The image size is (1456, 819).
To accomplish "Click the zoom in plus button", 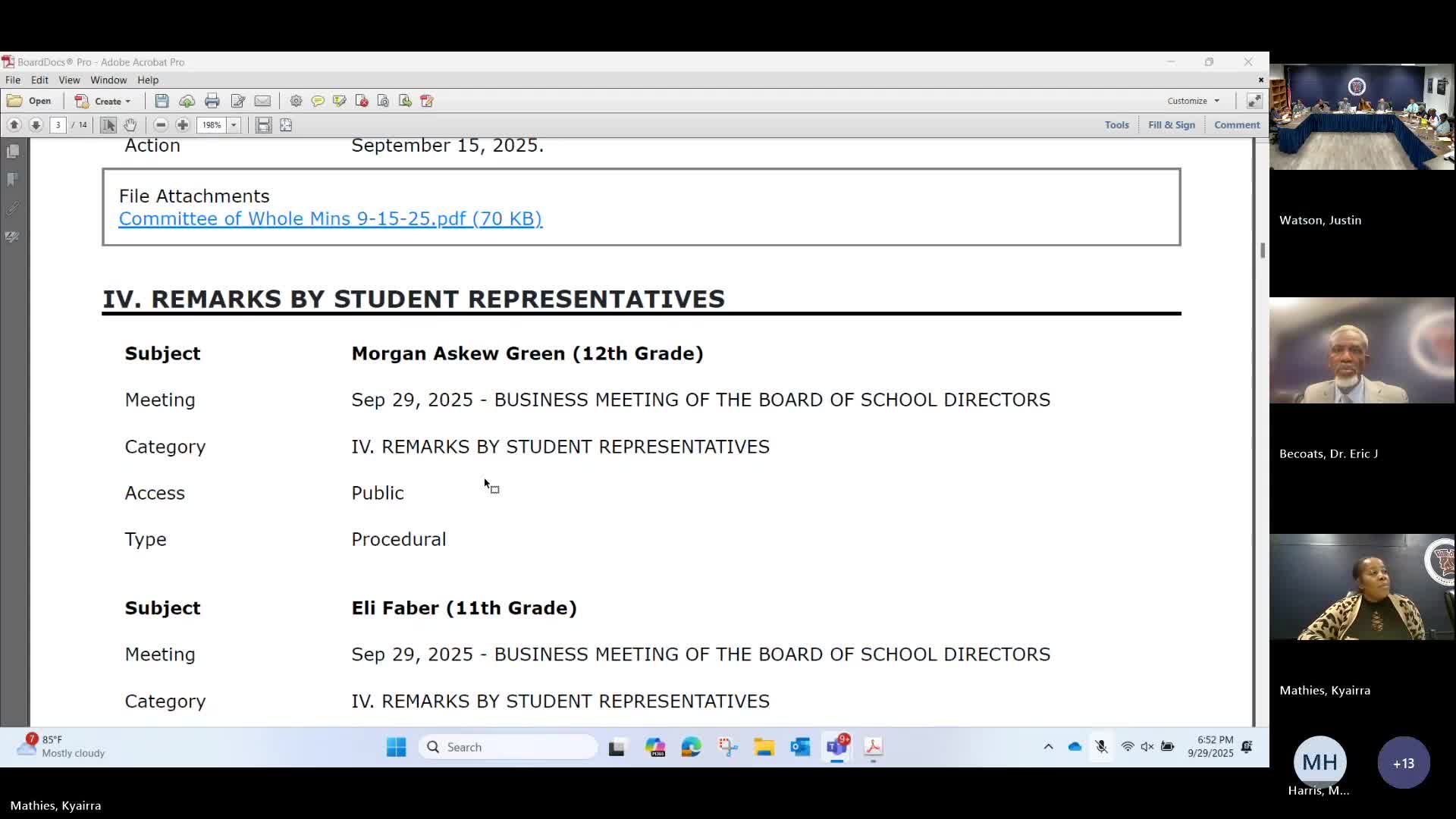I will 183,125.
